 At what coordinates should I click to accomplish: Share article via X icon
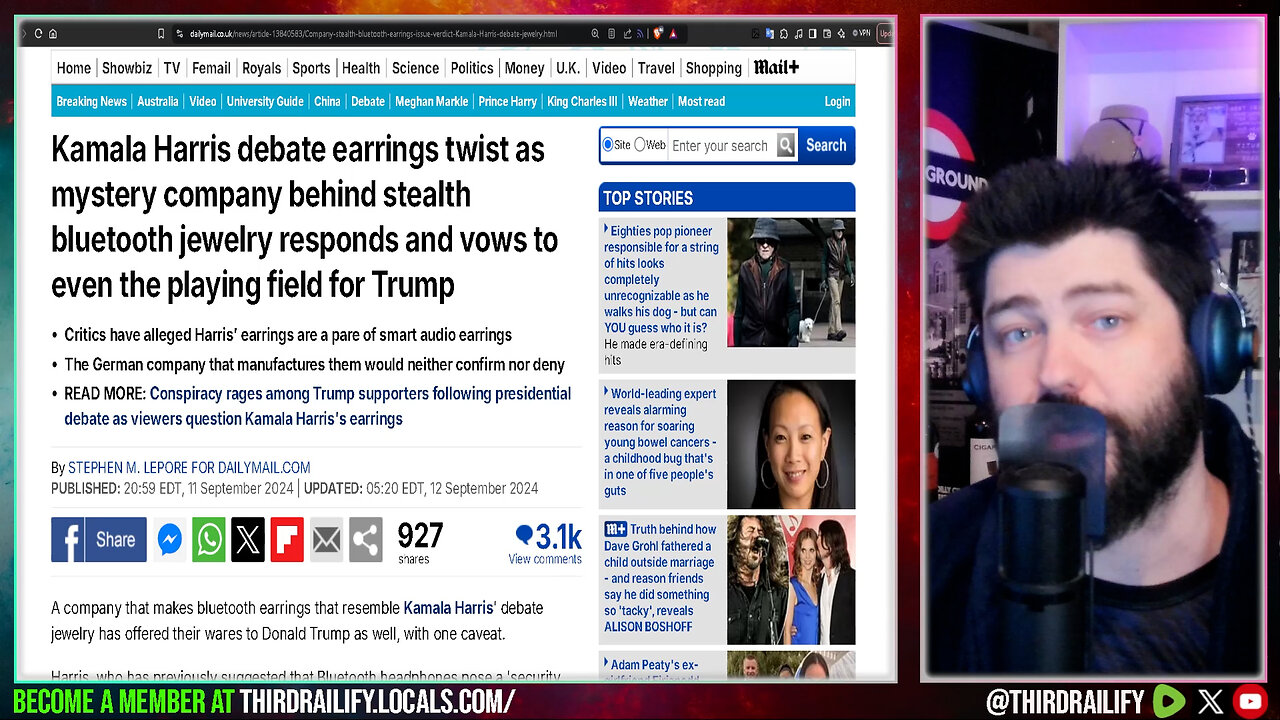tap(248, 540)
